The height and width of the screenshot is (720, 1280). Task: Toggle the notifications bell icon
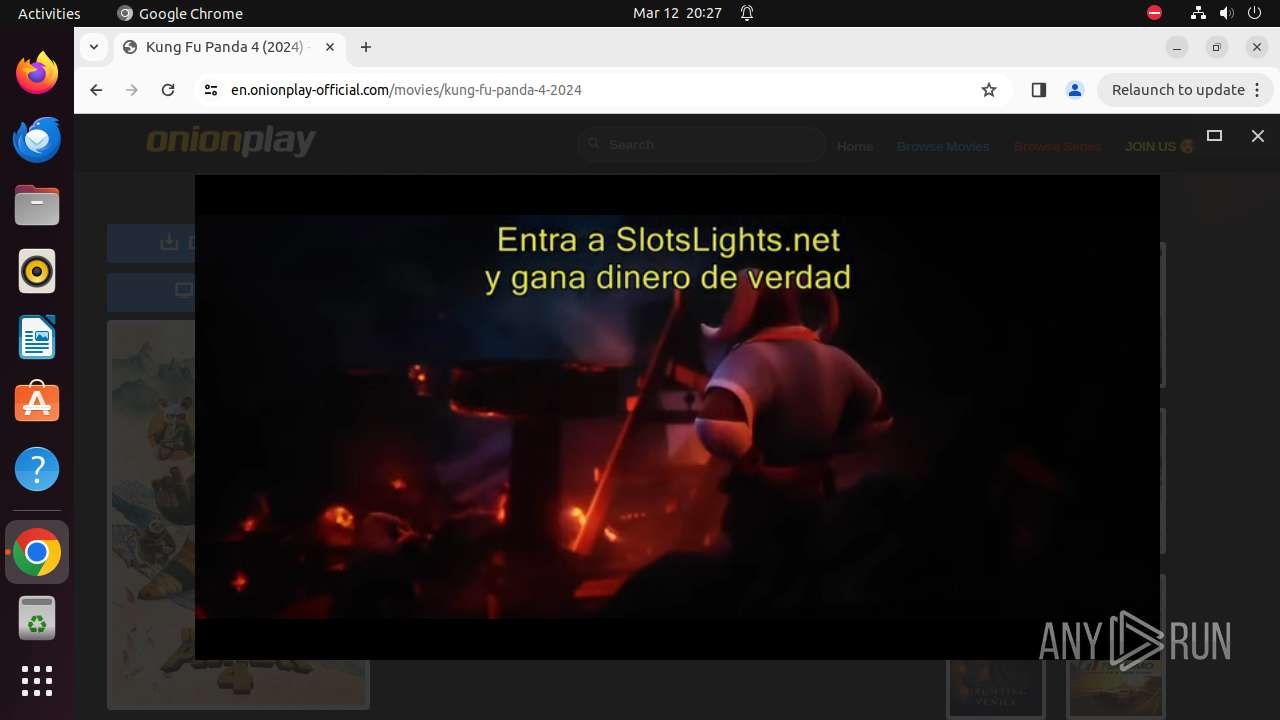click(747, 13)
